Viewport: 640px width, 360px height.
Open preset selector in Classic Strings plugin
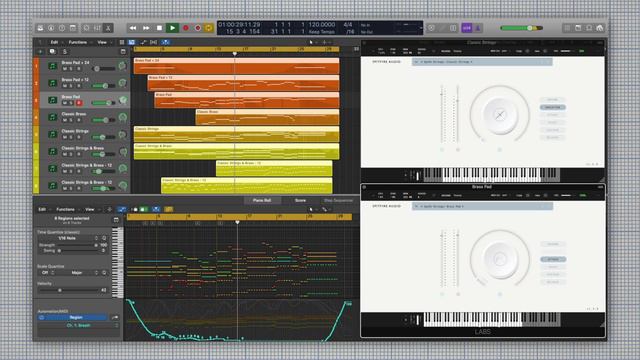point(482,62)
